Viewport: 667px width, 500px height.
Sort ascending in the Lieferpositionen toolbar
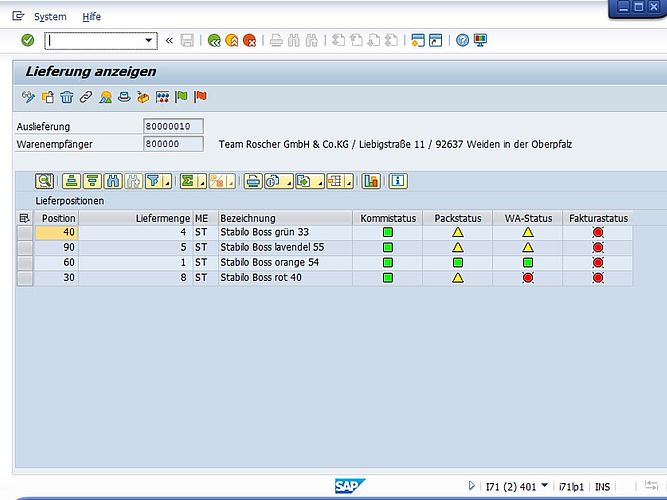(71, 181)
